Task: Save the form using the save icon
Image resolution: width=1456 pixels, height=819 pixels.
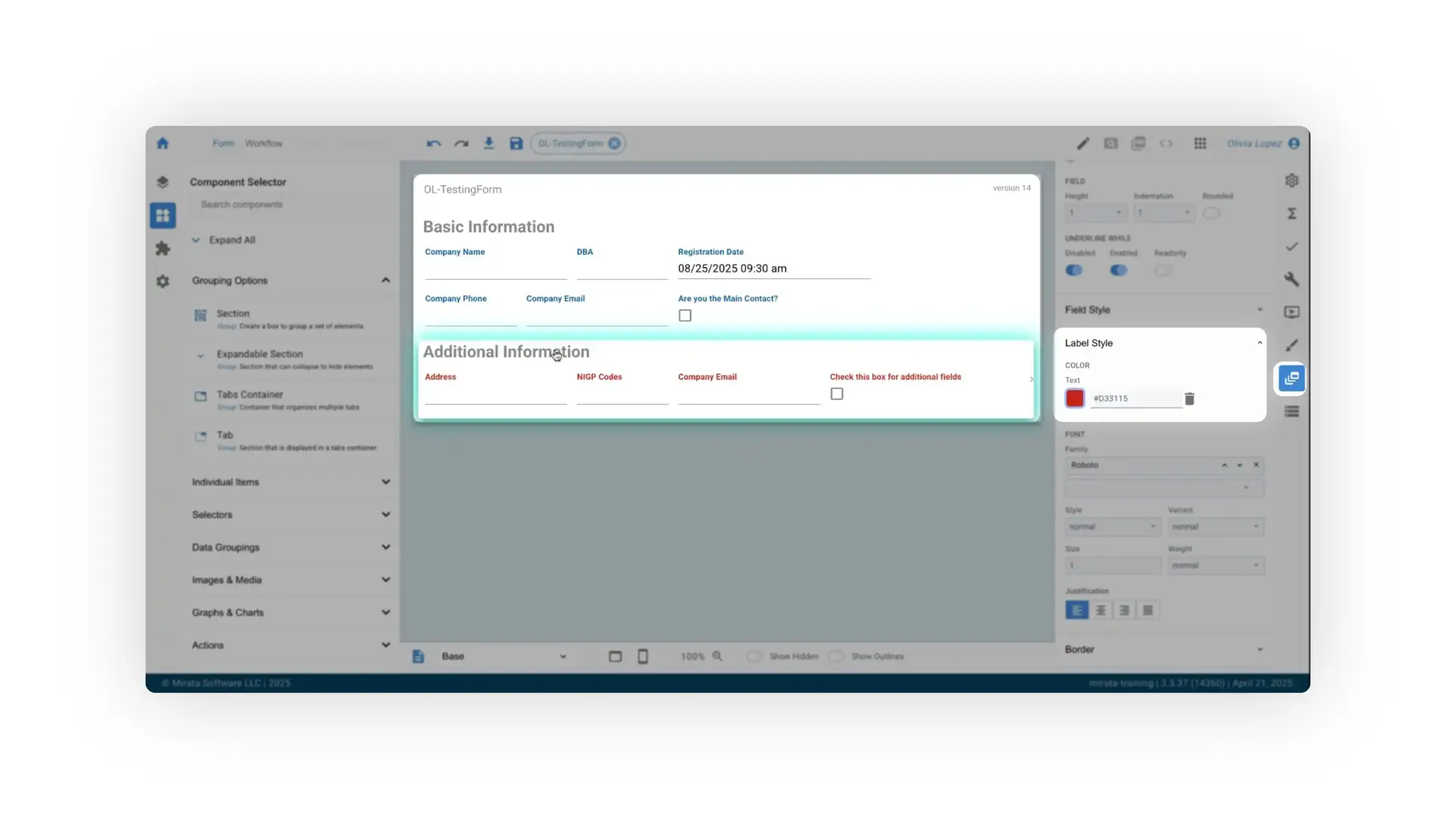Action: (x=516, y=143)
